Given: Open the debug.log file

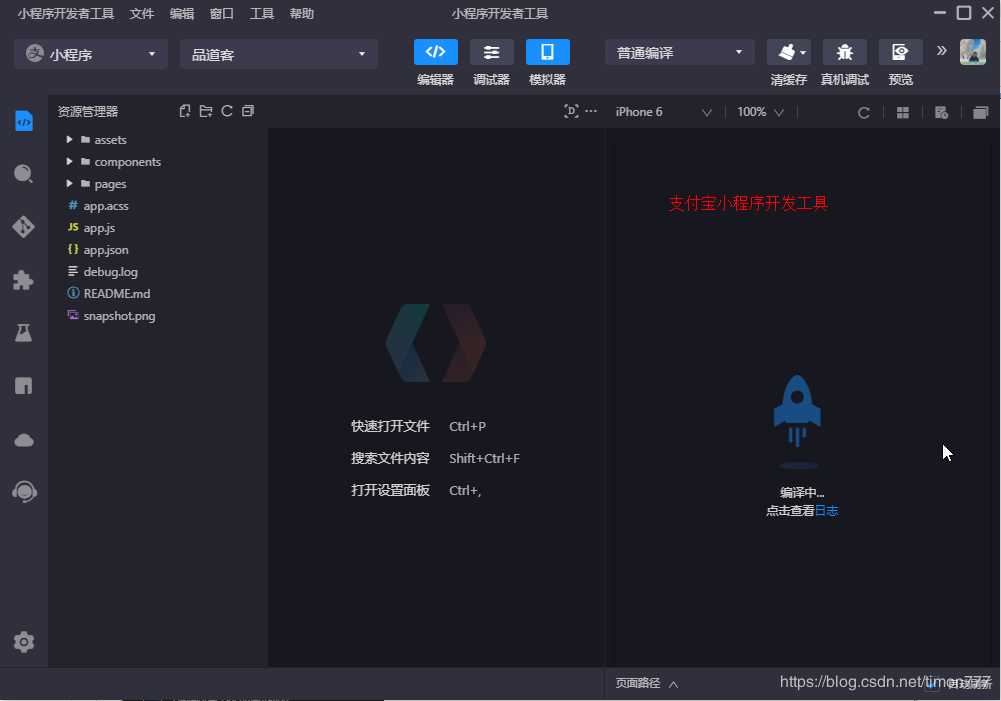Looking at the screenshot, I should [110, 272].
